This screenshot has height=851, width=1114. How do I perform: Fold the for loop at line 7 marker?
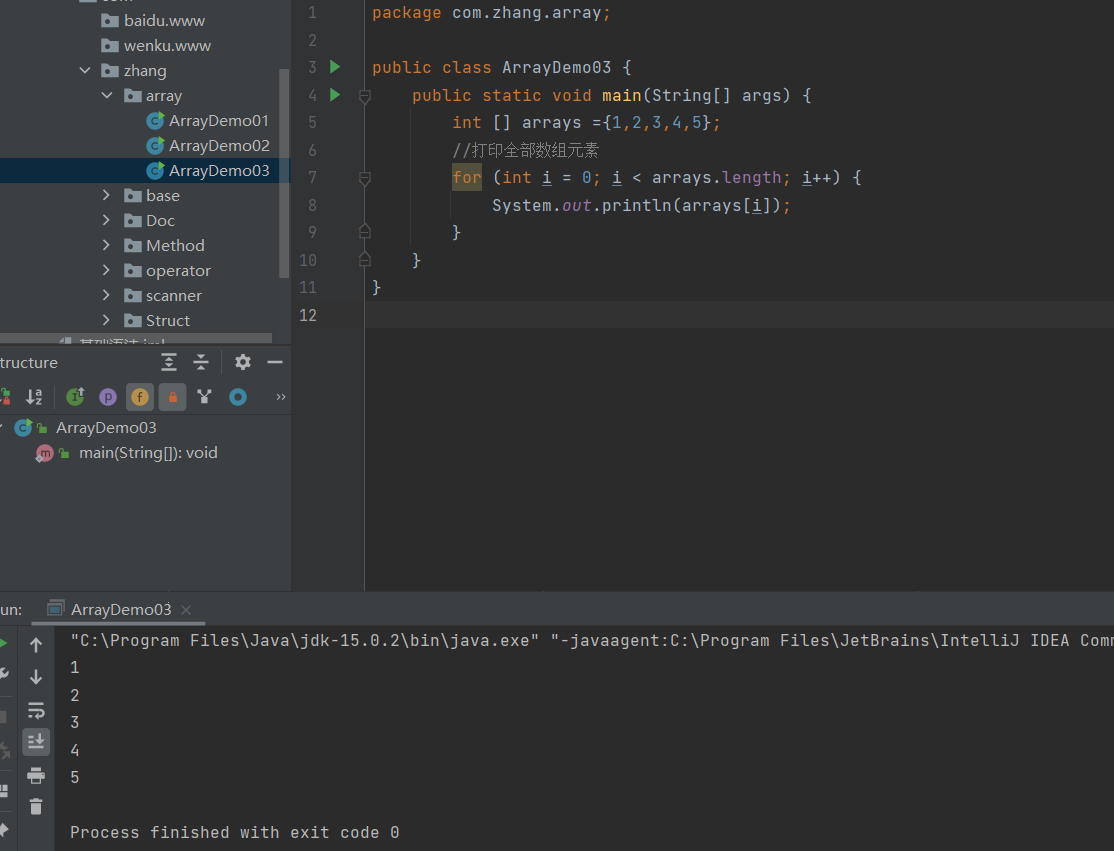point(364,178)
